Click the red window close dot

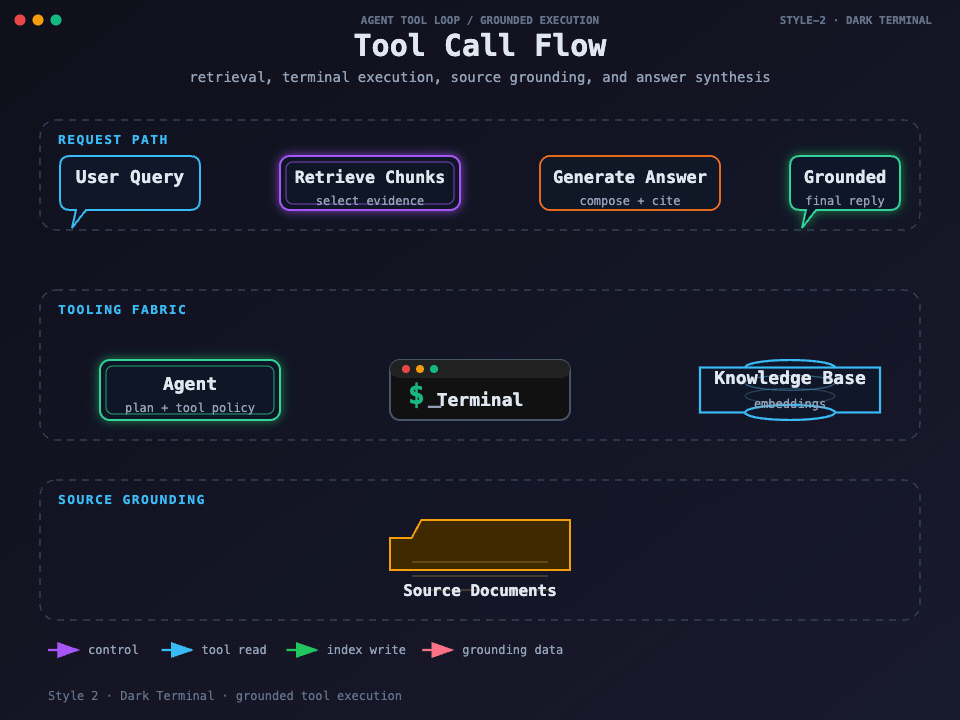click(20, 20)
